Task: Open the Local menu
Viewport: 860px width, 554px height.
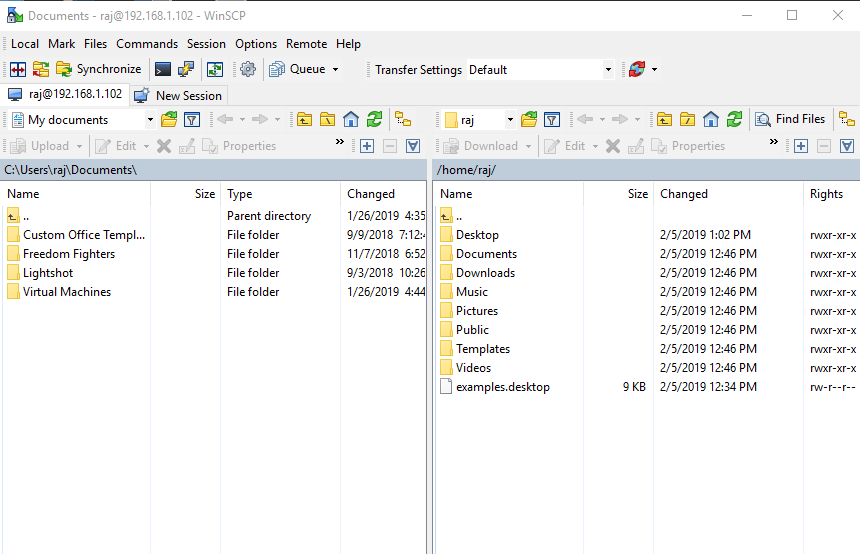Action: coord(25,44)
